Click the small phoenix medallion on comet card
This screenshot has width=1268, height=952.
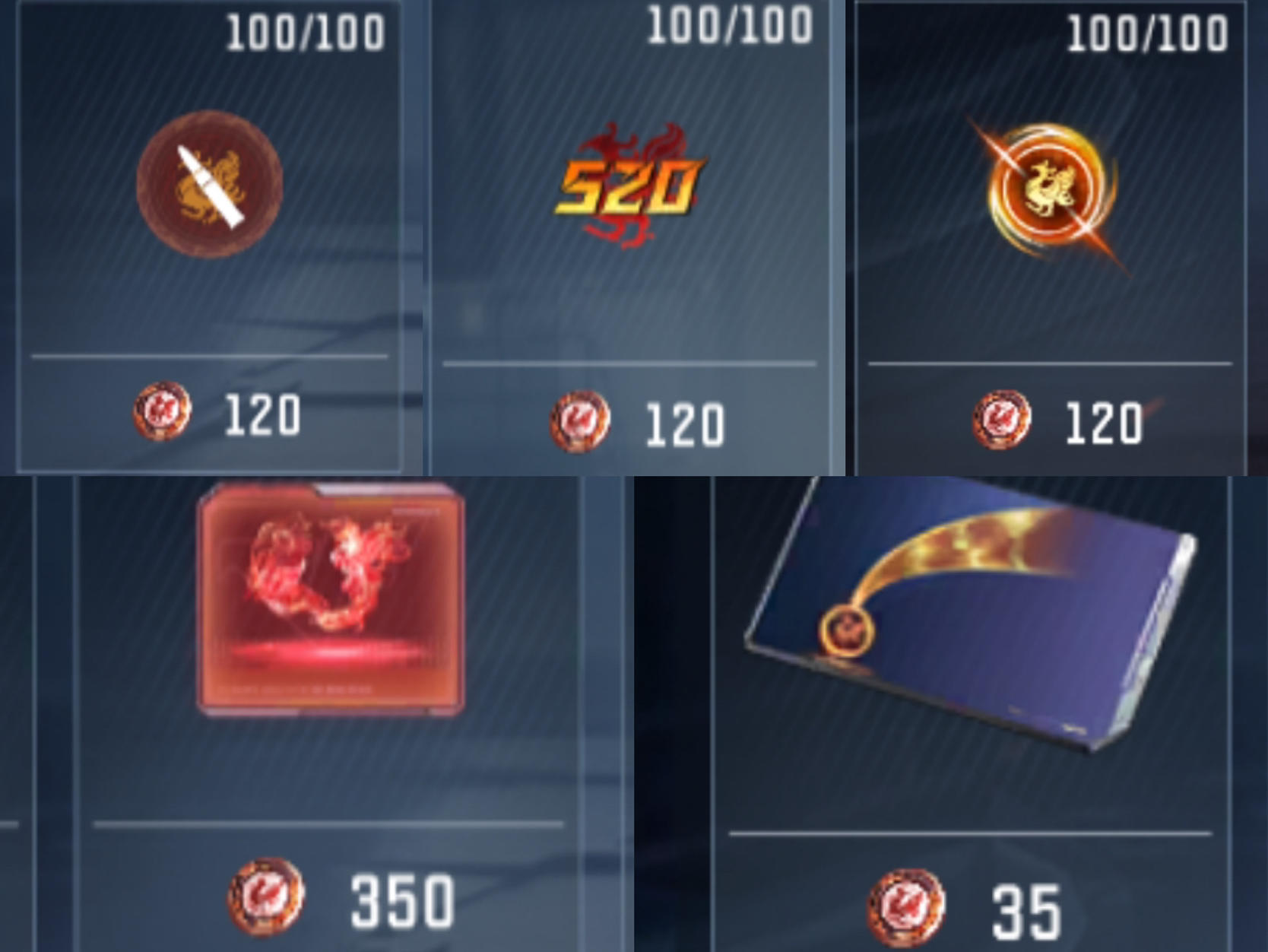pyautogui.click(x=846, y=631)
